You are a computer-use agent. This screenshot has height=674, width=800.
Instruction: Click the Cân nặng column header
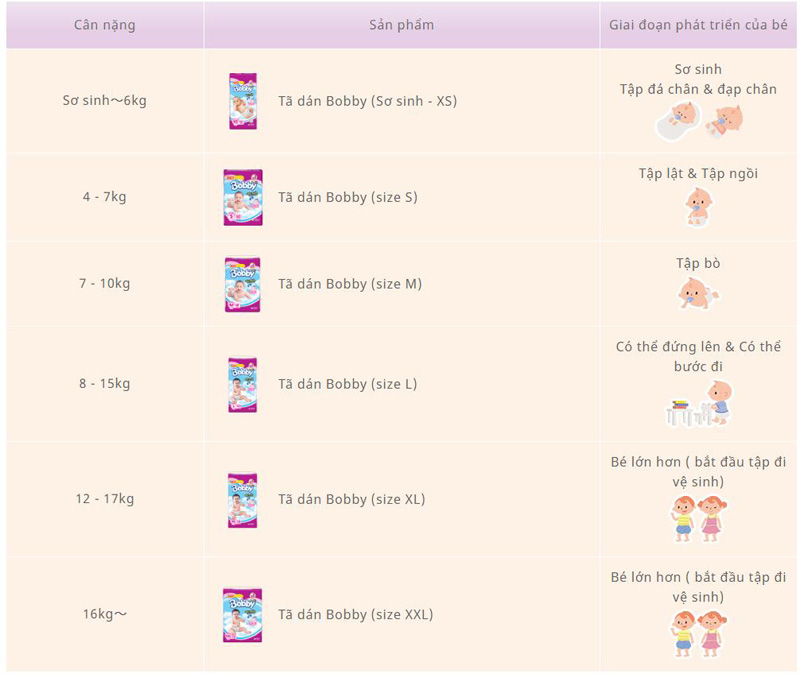(x=105, y=25)
